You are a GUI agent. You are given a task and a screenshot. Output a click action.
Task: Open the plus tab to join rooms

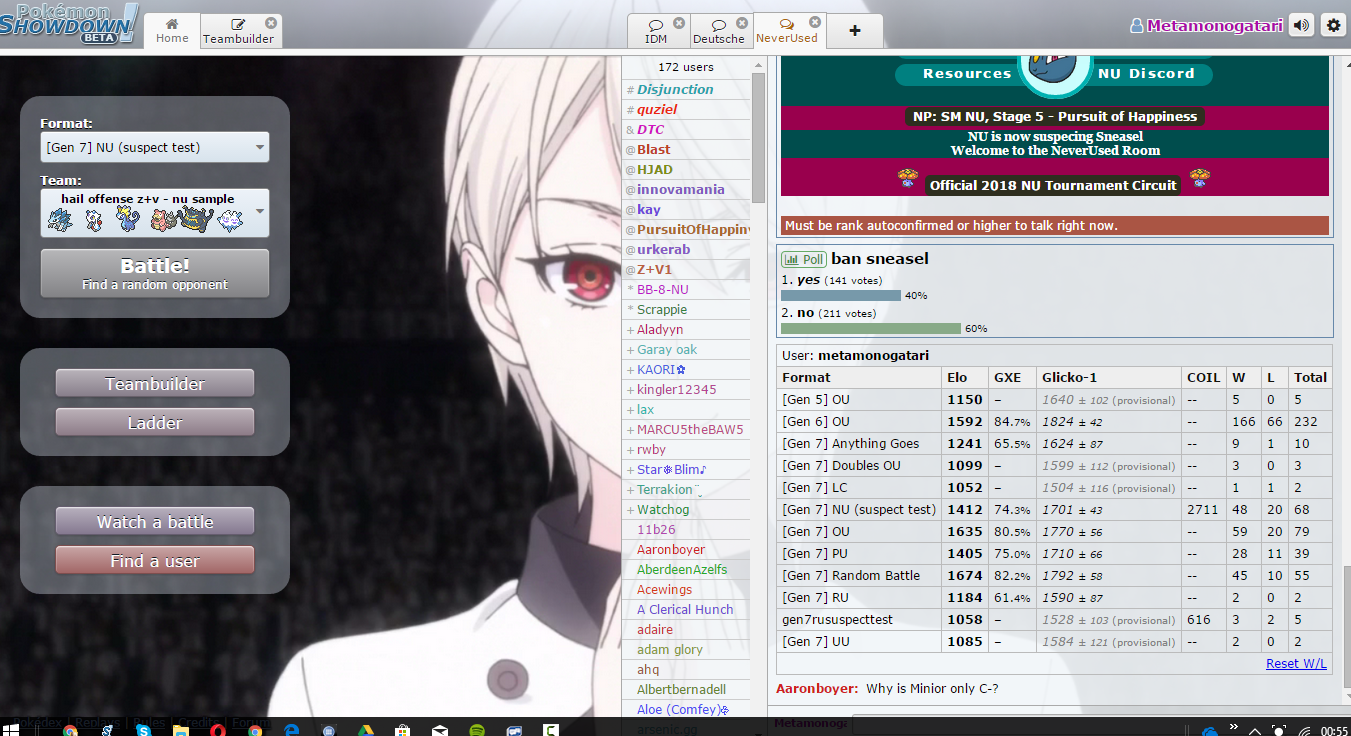point(855,31)
